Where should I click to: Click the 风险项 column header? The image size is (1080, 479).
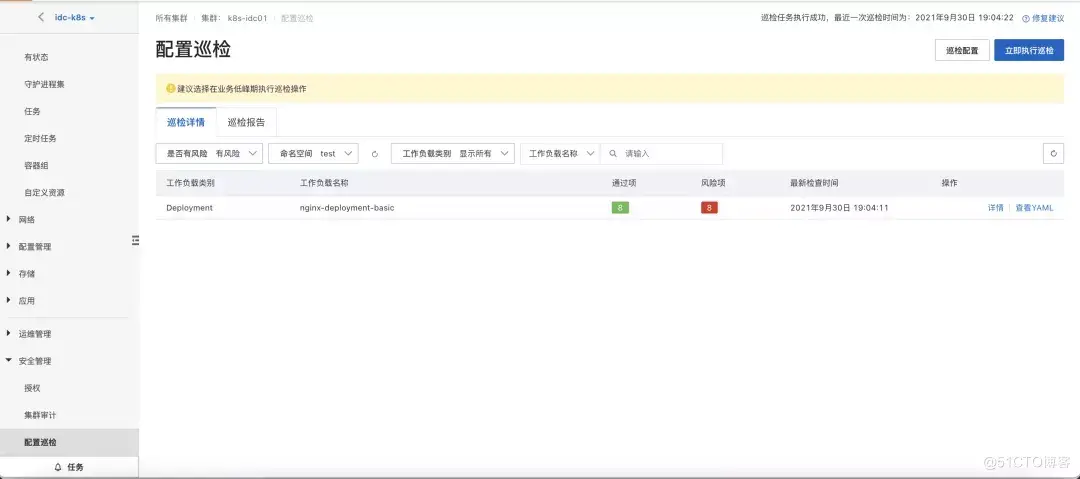713,183
